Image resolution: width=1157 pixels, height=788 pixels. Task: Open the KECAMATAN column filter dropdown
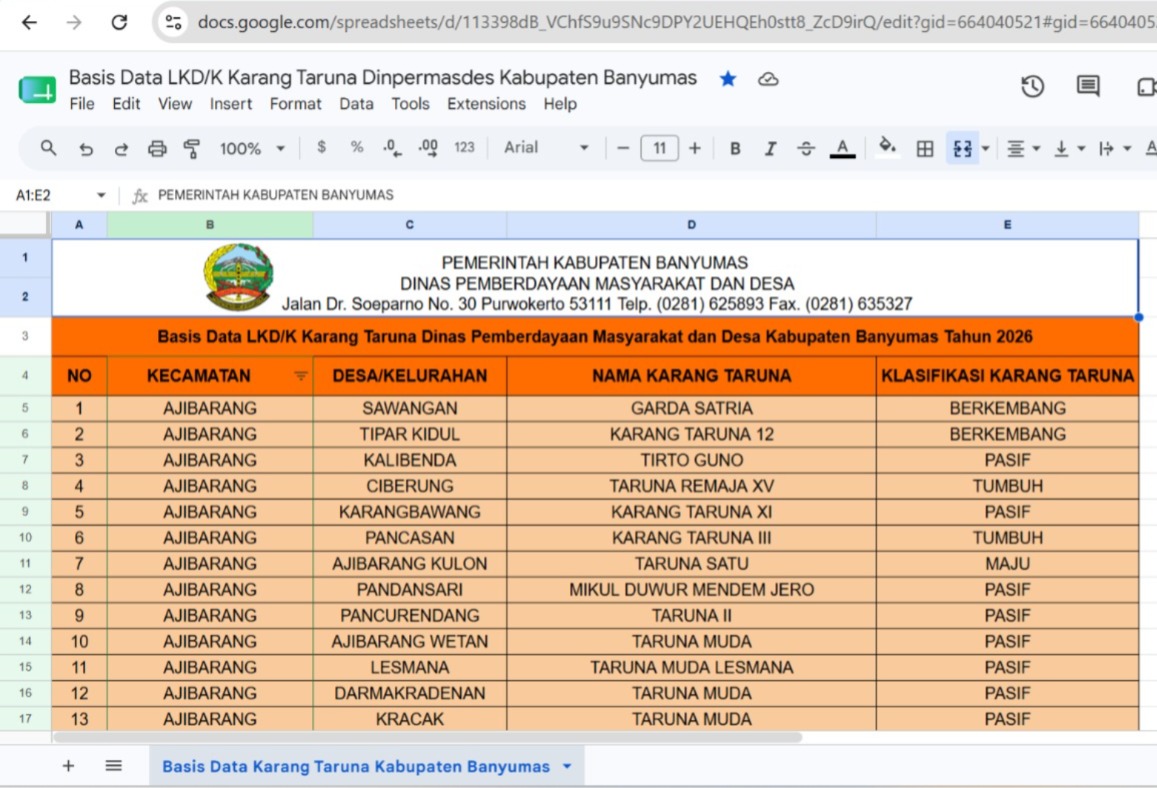point(300,376)
